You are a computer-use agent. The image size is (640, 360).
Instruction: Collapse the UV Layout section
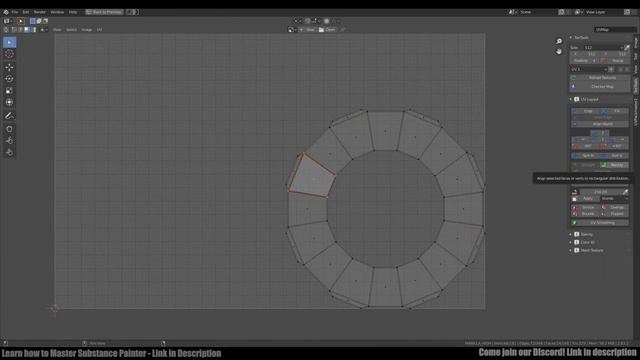click(571, 100)
